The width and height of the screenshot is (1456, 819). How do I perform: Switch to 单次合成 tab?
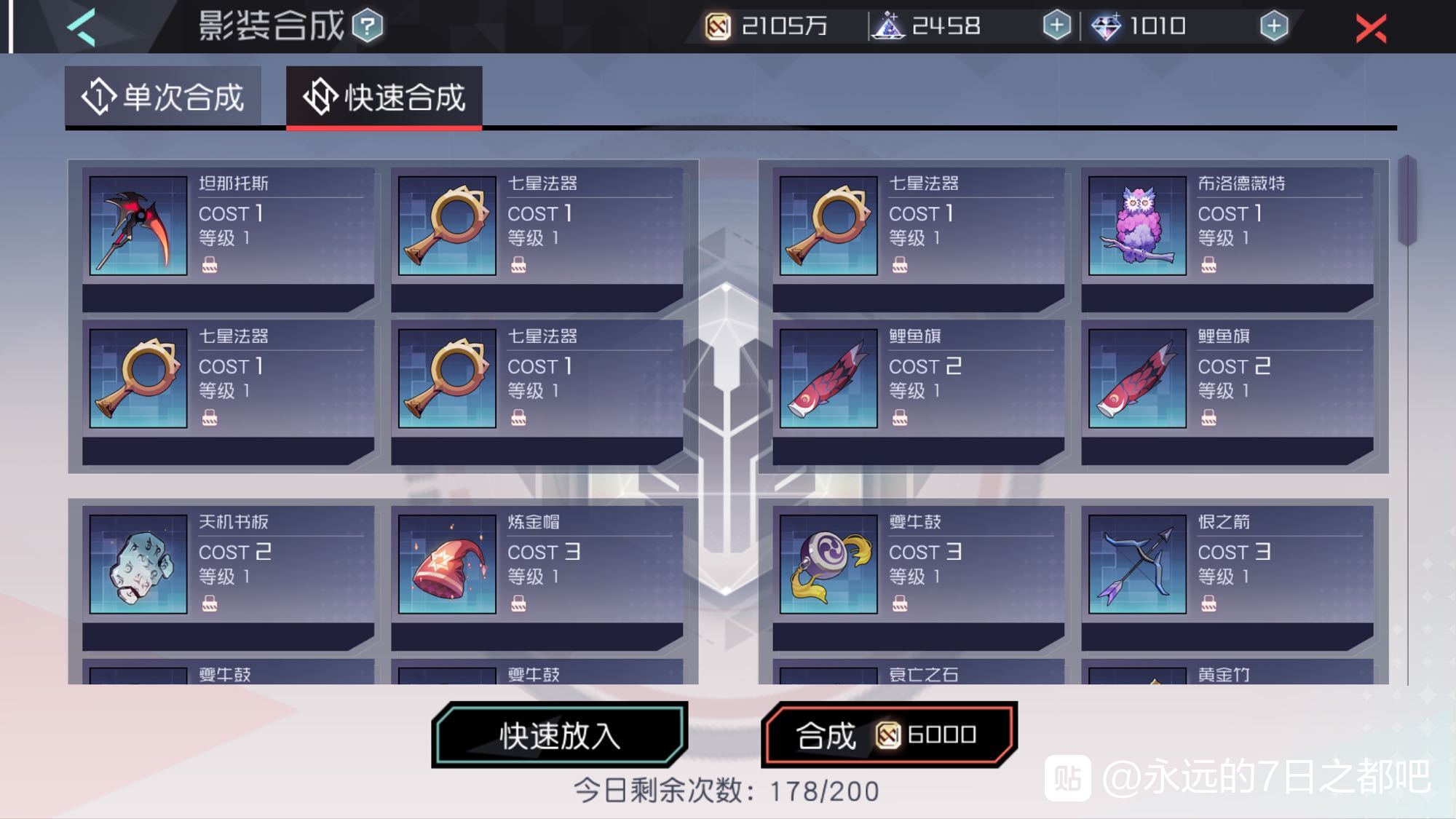pos(163,97)
